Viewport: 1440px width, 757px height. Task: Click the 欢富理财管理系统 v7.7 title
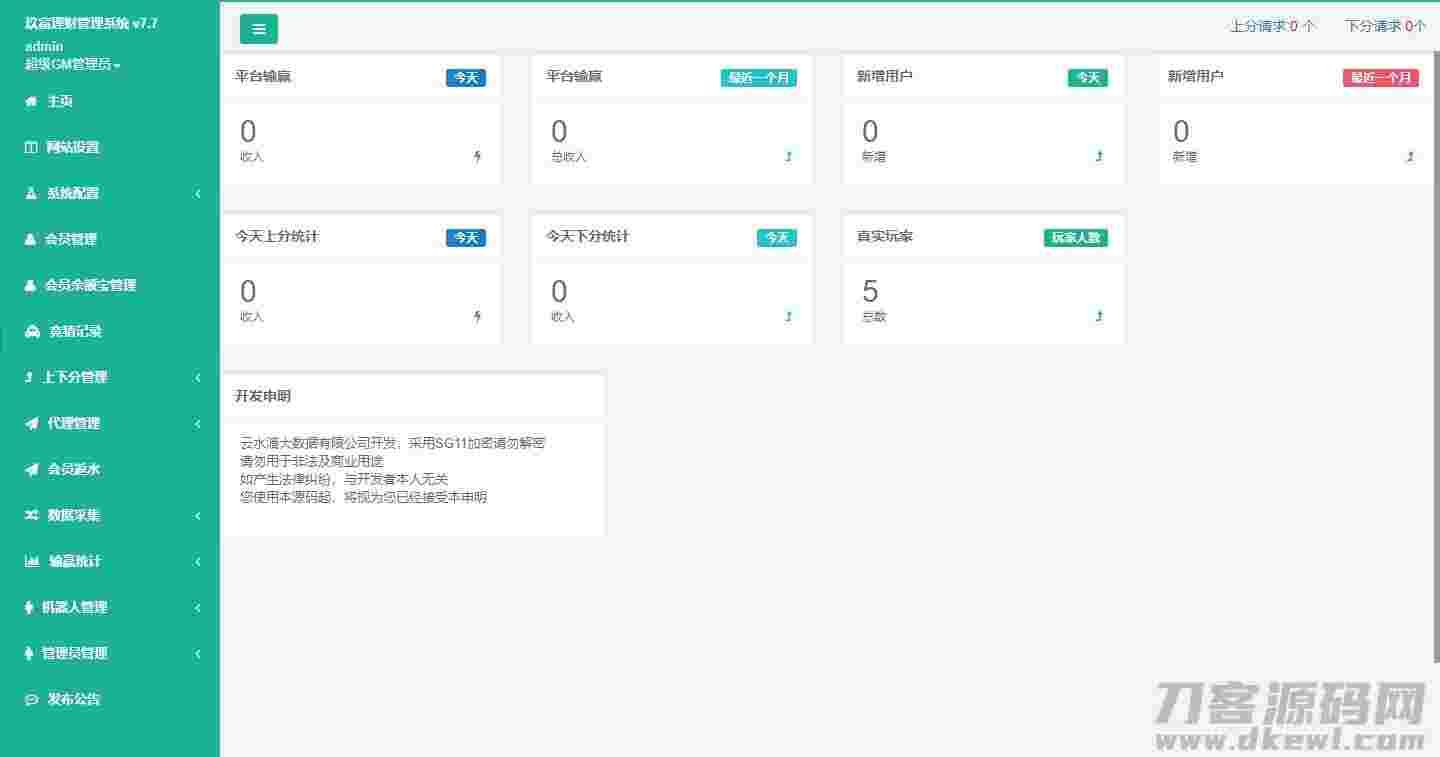[x=91, y=23]
